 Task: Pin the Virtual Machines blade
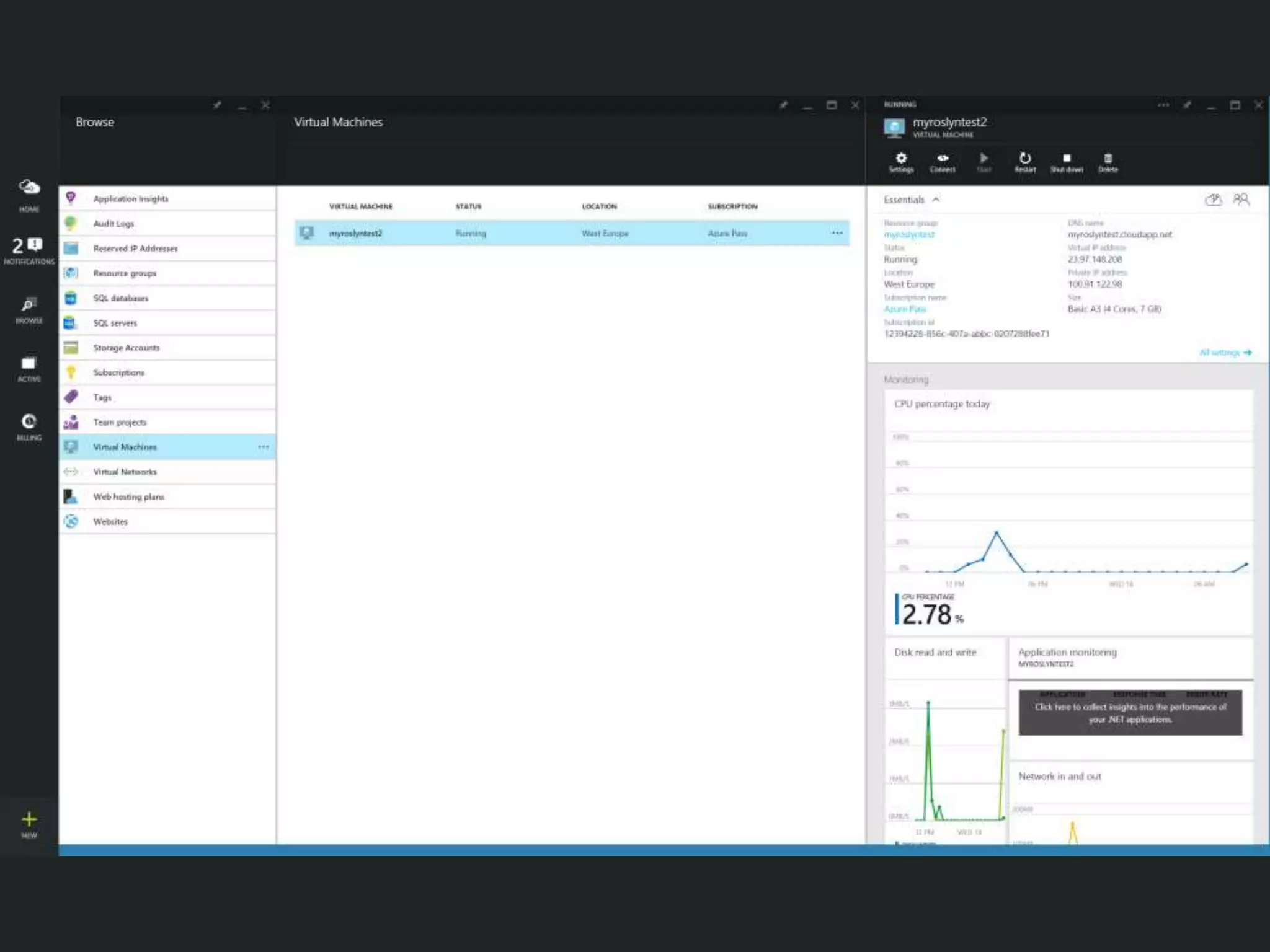pos(783,105)
